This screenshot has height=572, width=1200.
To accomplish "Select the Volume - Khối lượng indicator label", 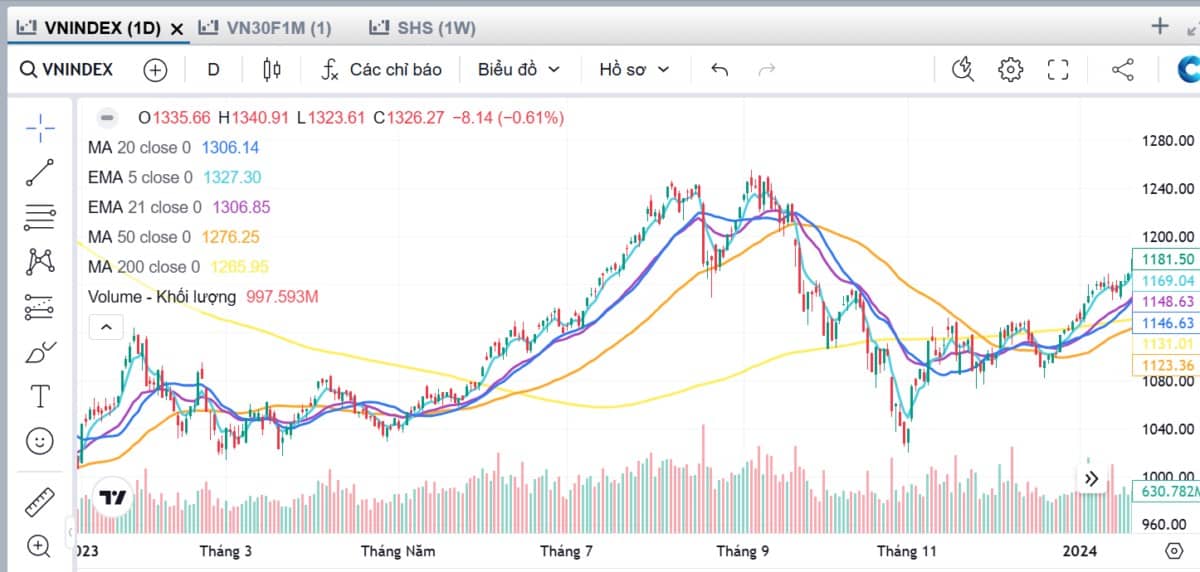I will [162, 297].
